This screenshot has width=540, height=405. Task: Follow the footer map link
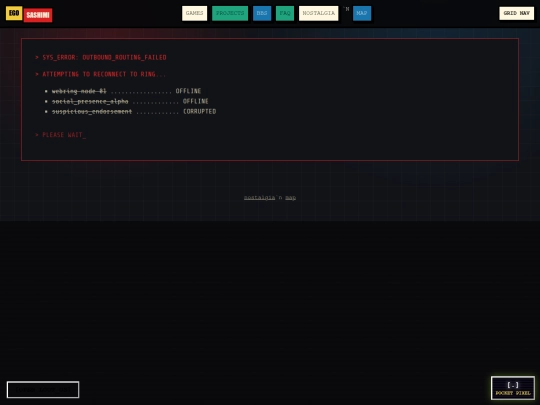291,197
